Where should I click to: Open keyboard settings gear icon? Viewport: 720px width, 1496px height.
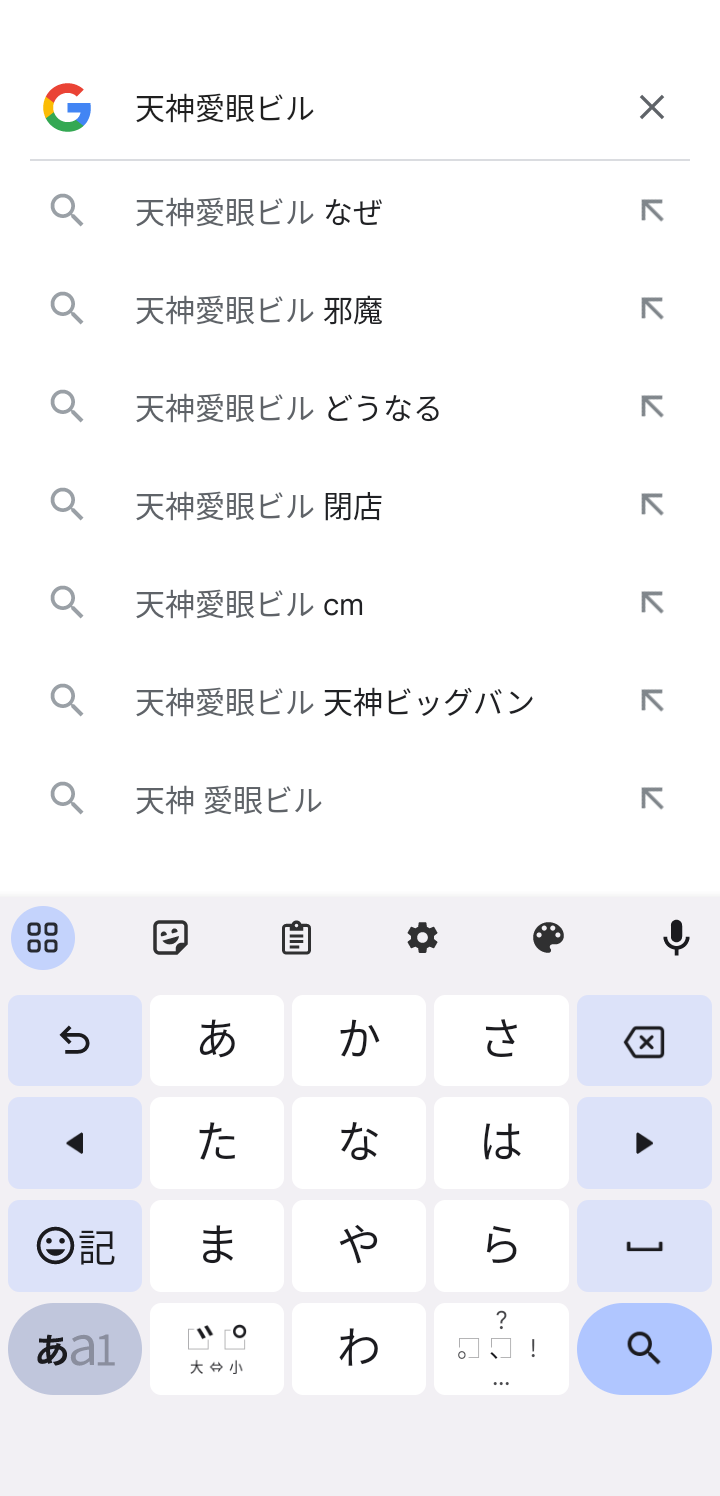pyautogui.click(x=422, y=938)
